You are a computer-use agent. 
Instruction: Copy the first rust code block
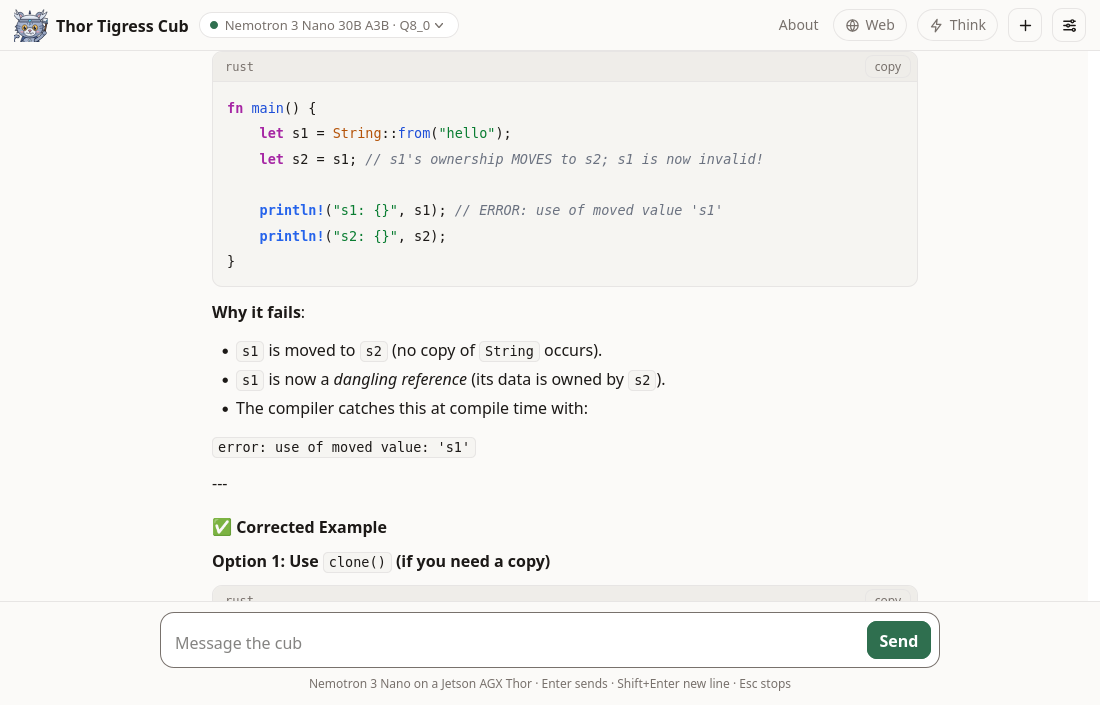click(887, 67)
